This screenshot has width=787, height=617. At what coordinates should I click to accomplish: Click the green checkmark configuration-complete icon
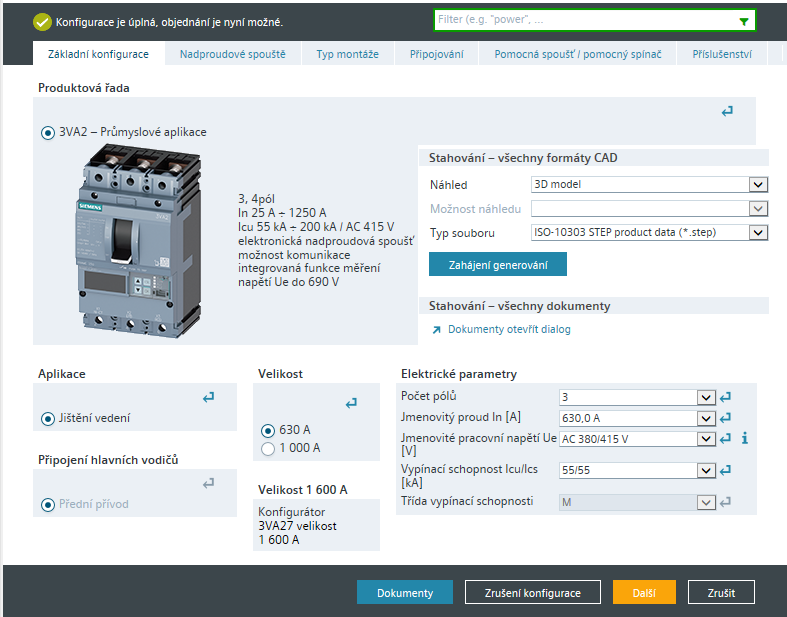pos(42,22)
